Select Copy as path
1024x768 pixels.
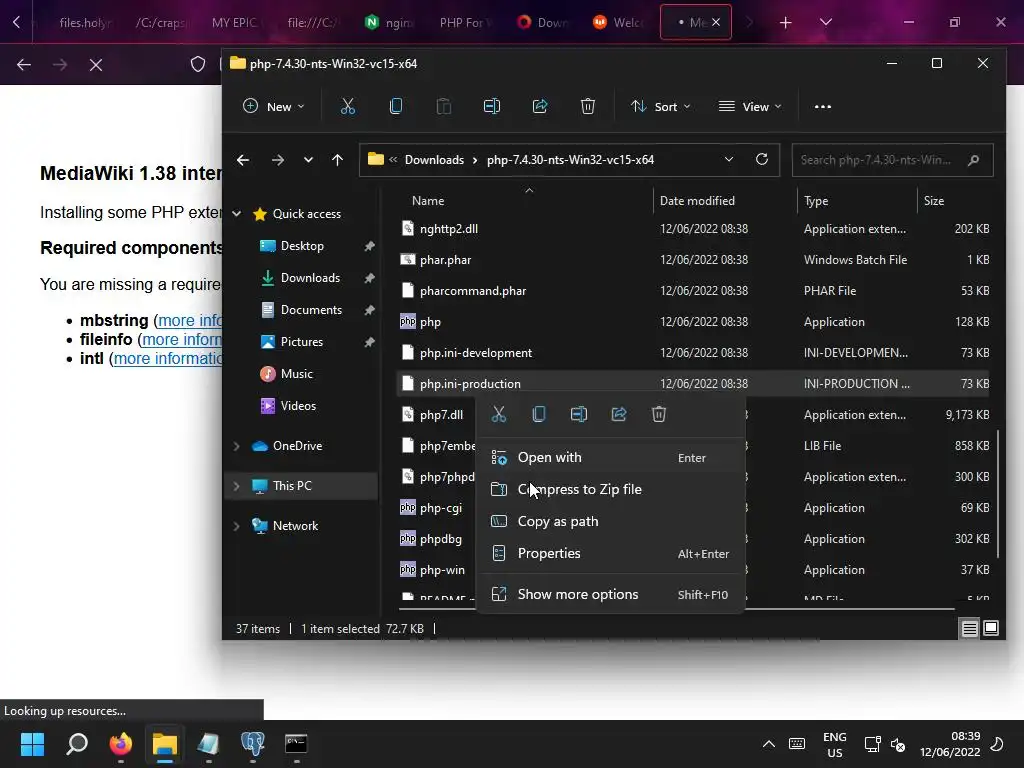coord(611,521)
